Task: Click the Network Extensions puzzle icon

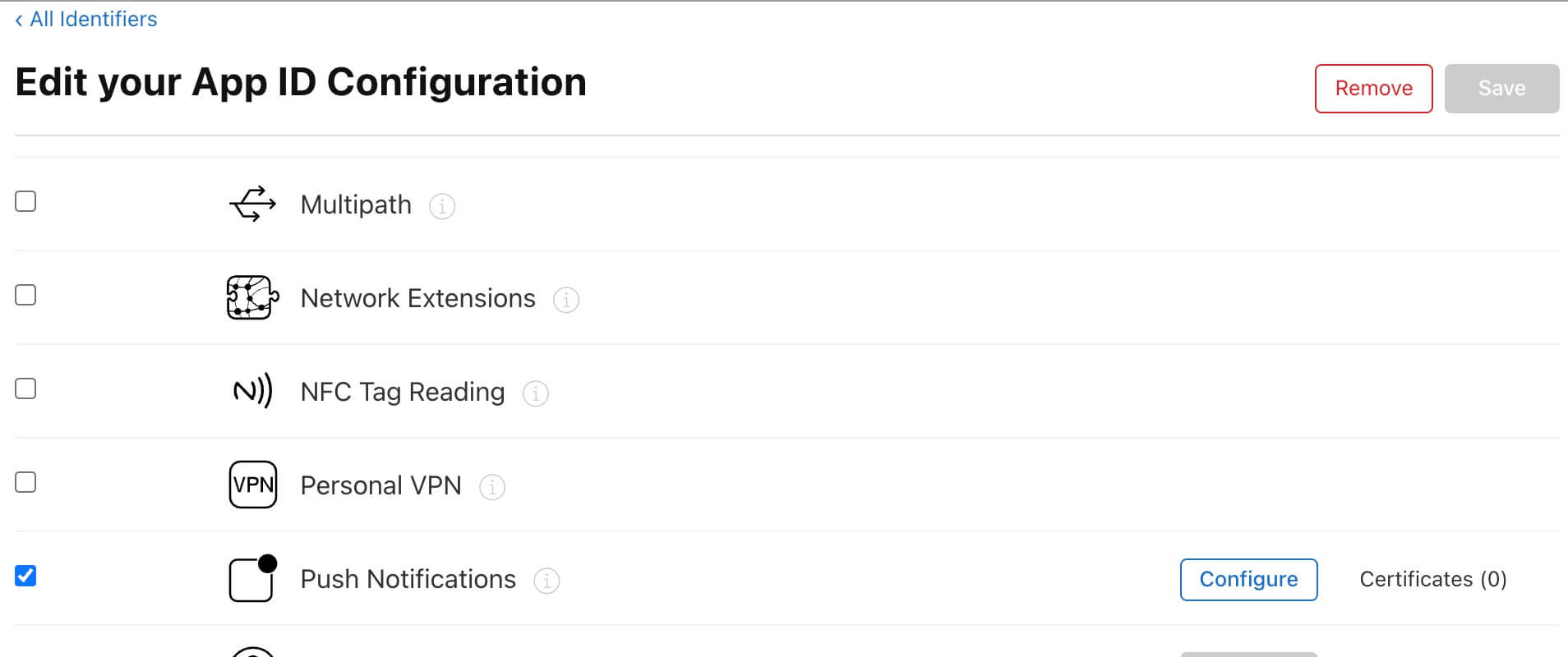Action: pyautogui.click(x=252, y=297)
